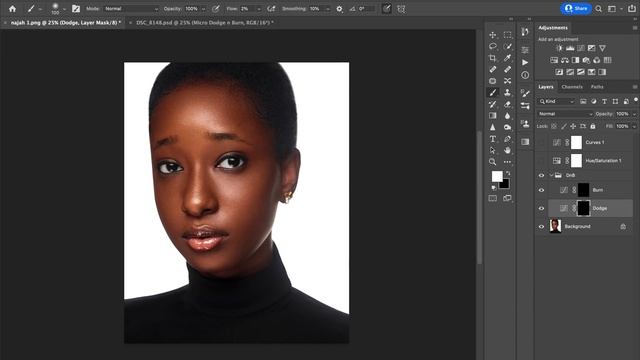Select the Horizontal Type tool
Image resolution: width=640 pixels, height=360 pixels.
point(493,139)
